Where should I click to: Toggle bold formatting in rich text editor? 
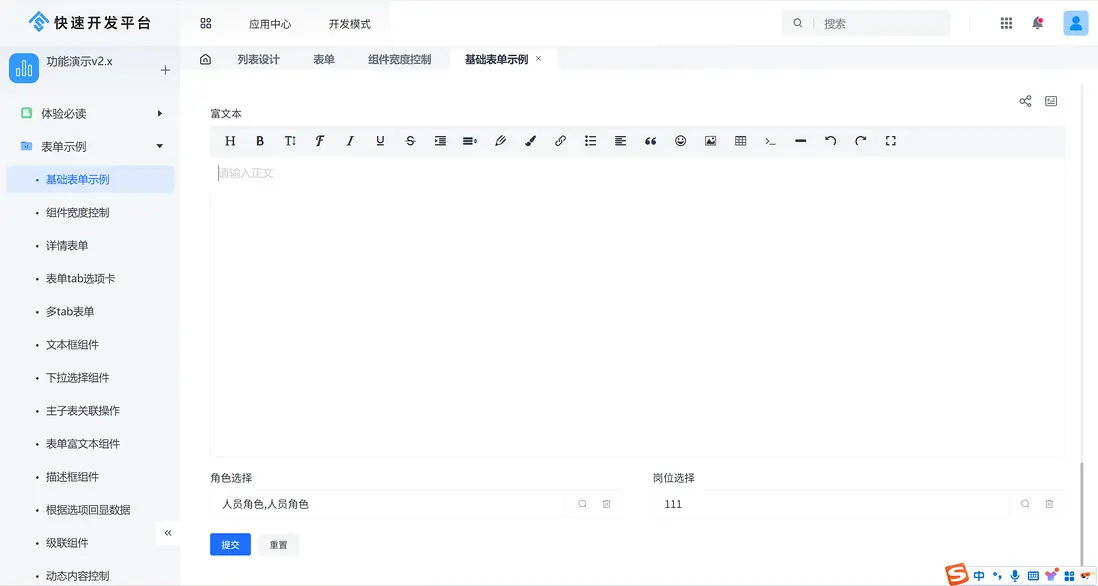(260, 141)
